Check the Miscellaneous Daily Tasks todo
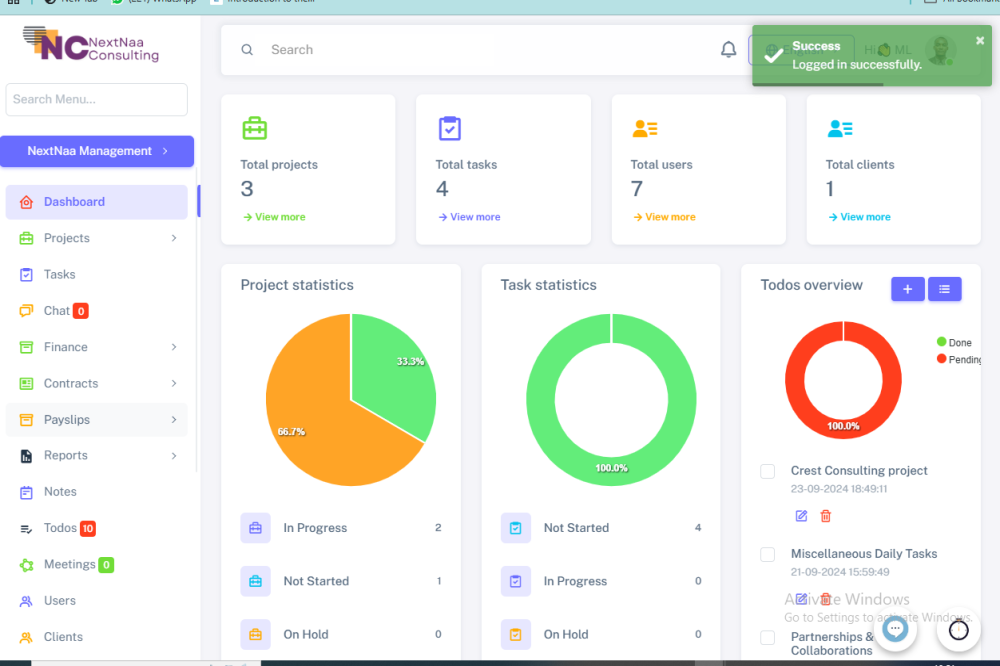 [767, 554]
